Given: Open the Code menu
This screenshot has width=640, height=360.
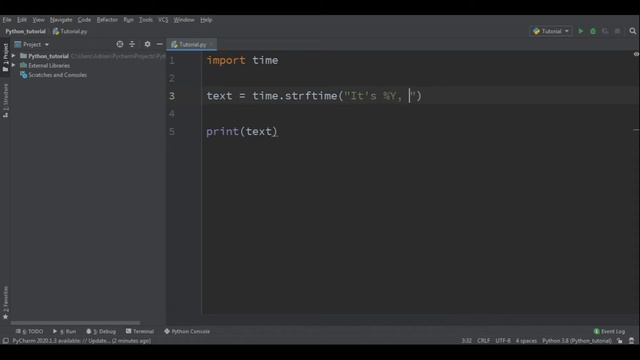Looking at the screenshot, I should pyautogui.click(x=84, y=20).
